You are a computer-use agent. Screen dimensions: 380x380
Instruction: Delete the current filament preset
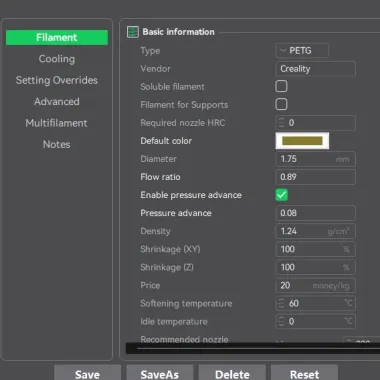click(232, 373)
